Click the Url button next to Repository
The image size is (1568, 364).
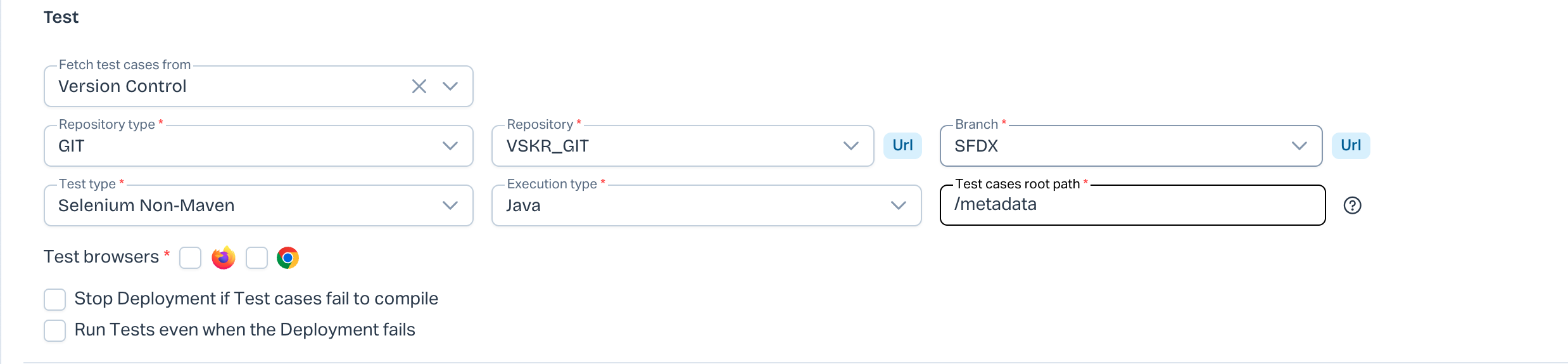point(902,146)
